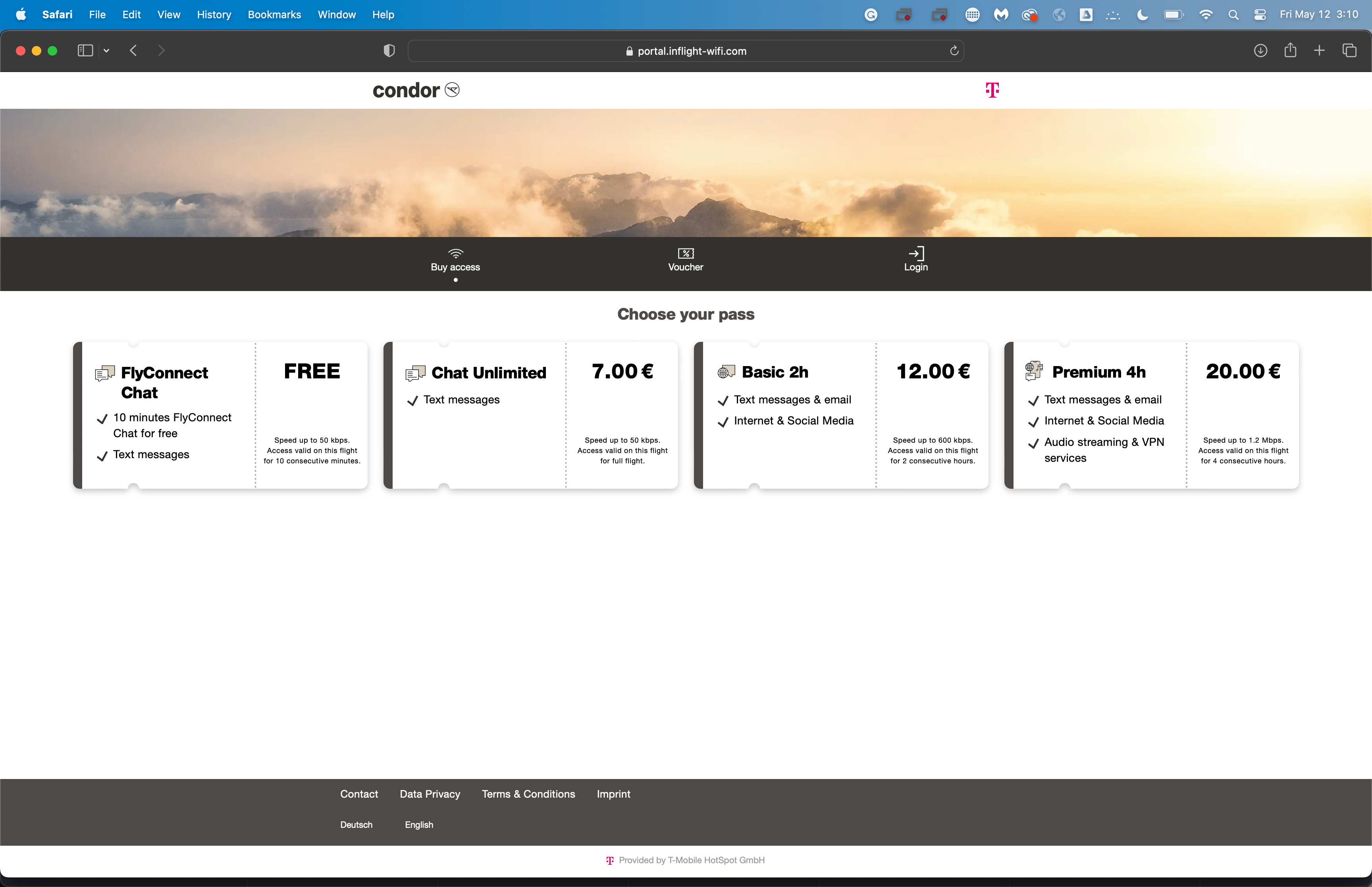This screenshot has width=1372, height=887.
Task: Click the FlyConnect Chat plan icon
Action: [104, 373]
